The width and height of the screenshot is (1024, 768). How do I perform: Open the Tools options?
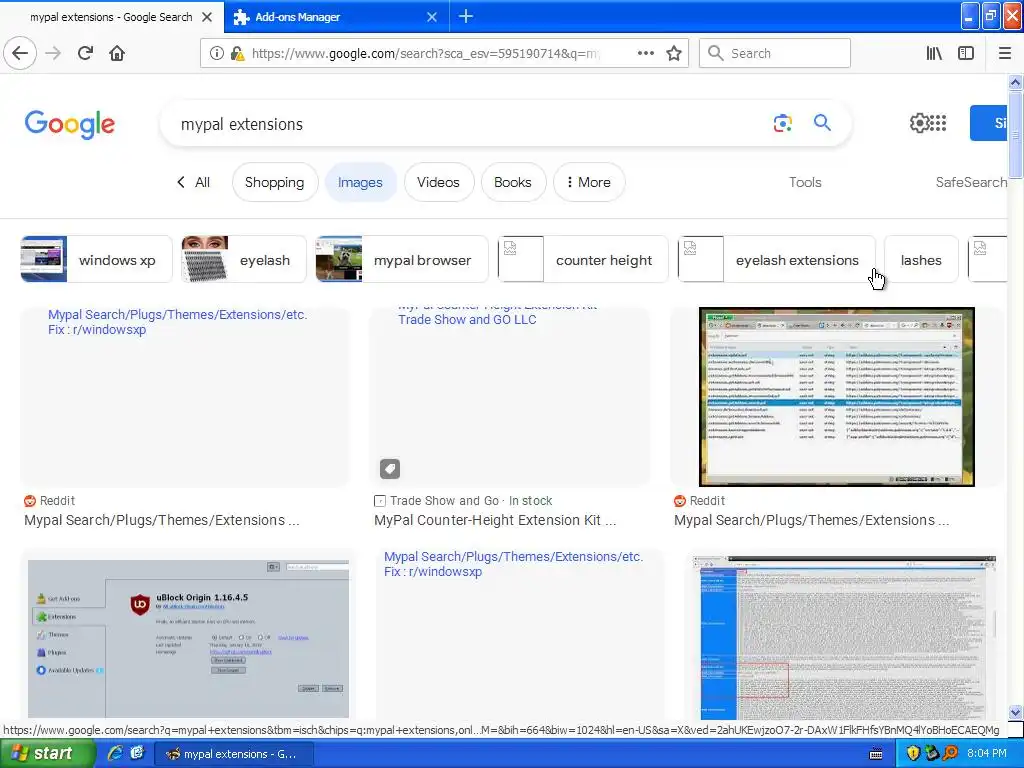point(805,182)
